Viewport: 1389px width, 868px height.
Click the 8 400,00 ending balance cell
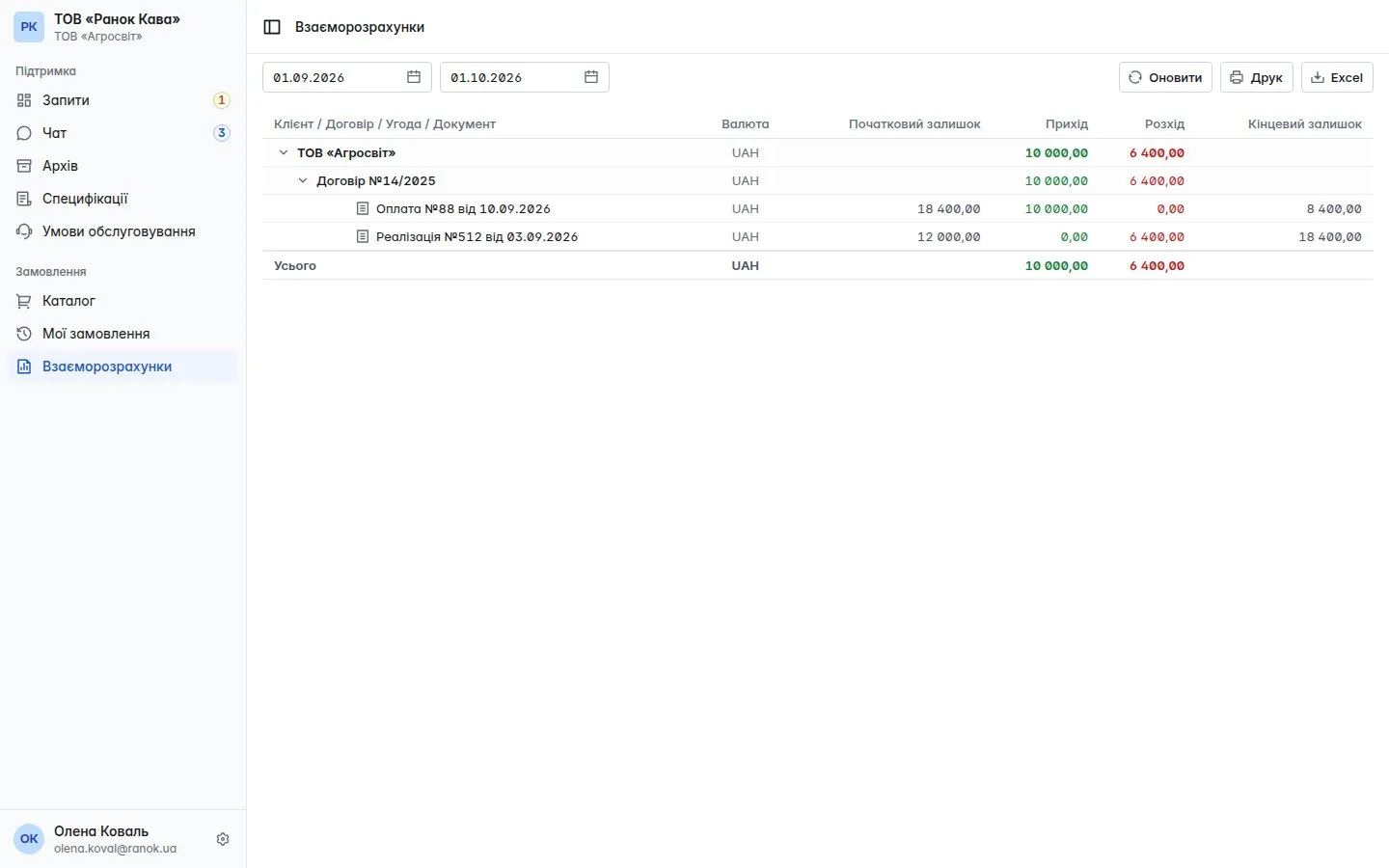pyautogui.click(x=1334, y=208)
